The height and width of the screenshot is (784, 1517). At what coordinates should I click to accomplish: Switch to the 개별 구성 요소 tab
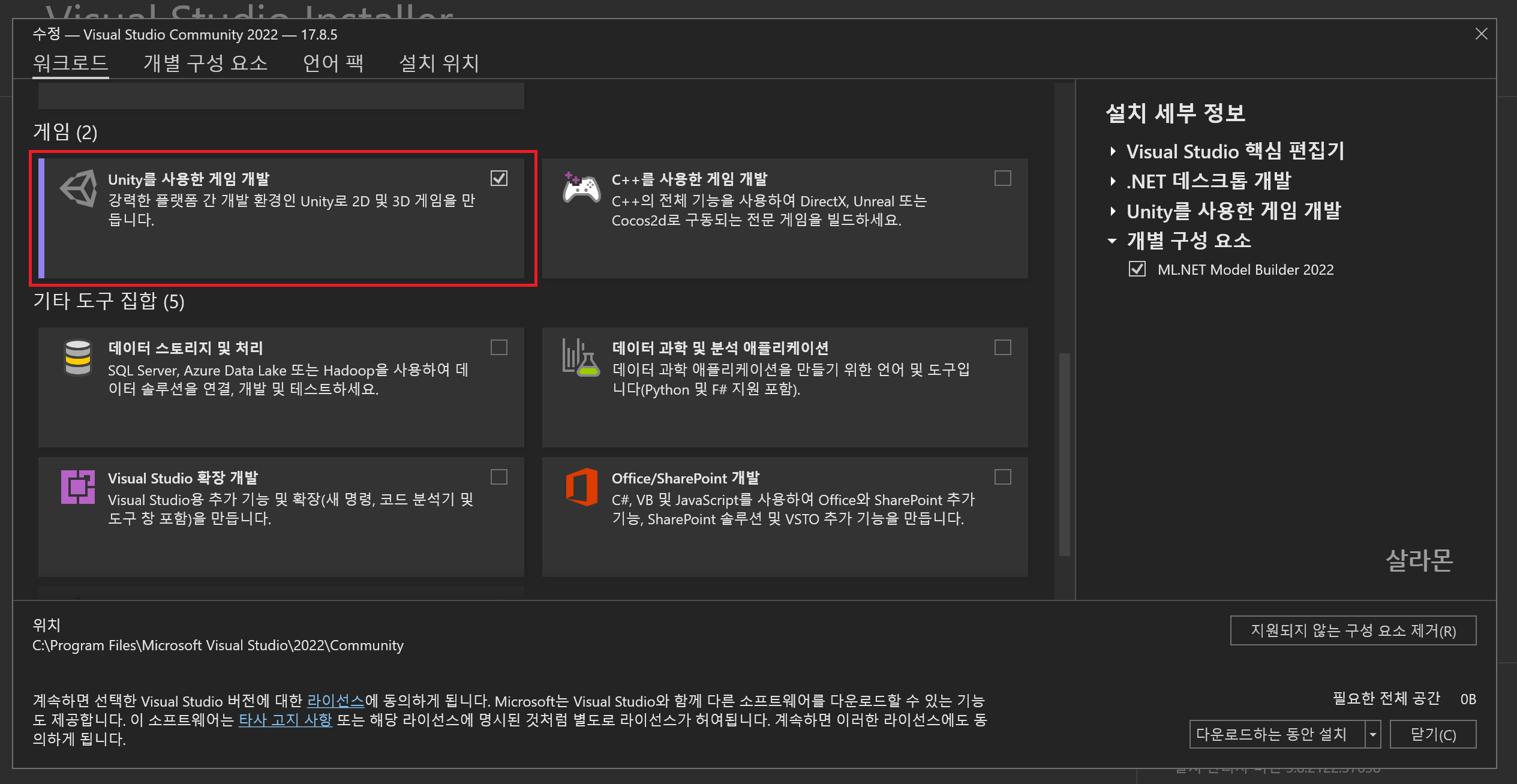[x=205, y=63]
